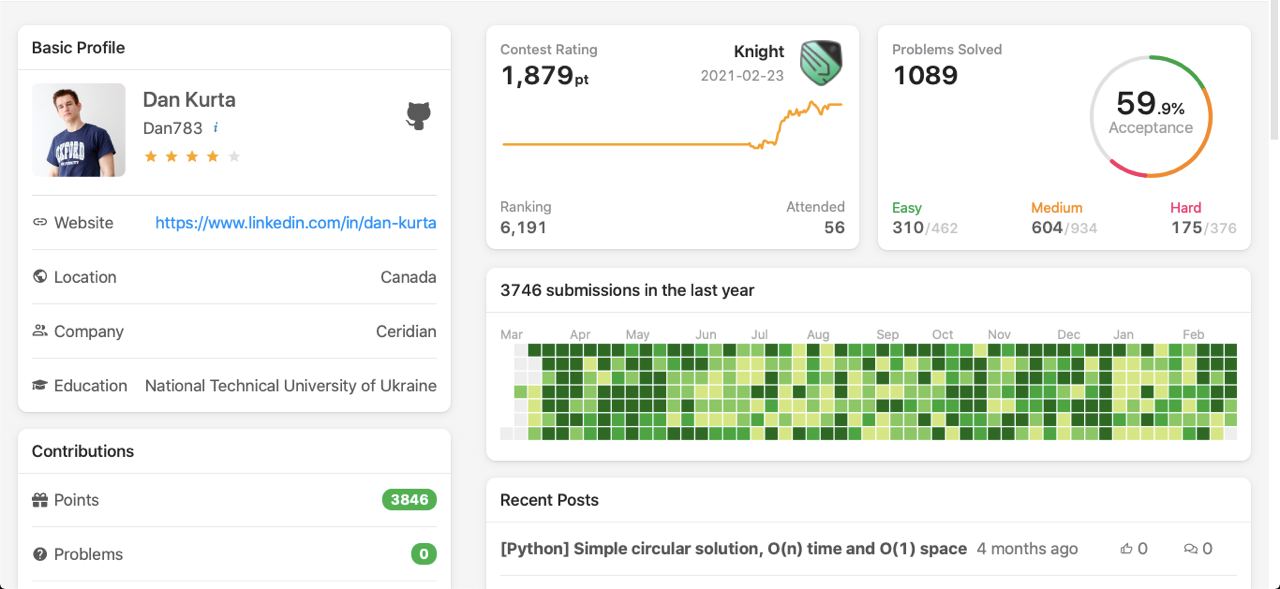Screen dimensions: 1280x589
Task: Click the green 3846 points badge
Action: 409,500
